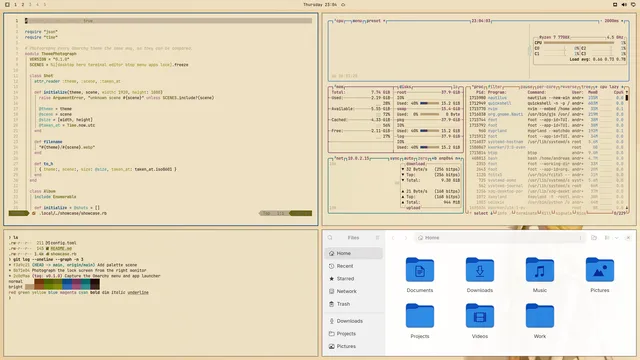This screenshot has width=640, height=360.
Task: Click the volume icon in the top bar
Action: click(624, 4)
